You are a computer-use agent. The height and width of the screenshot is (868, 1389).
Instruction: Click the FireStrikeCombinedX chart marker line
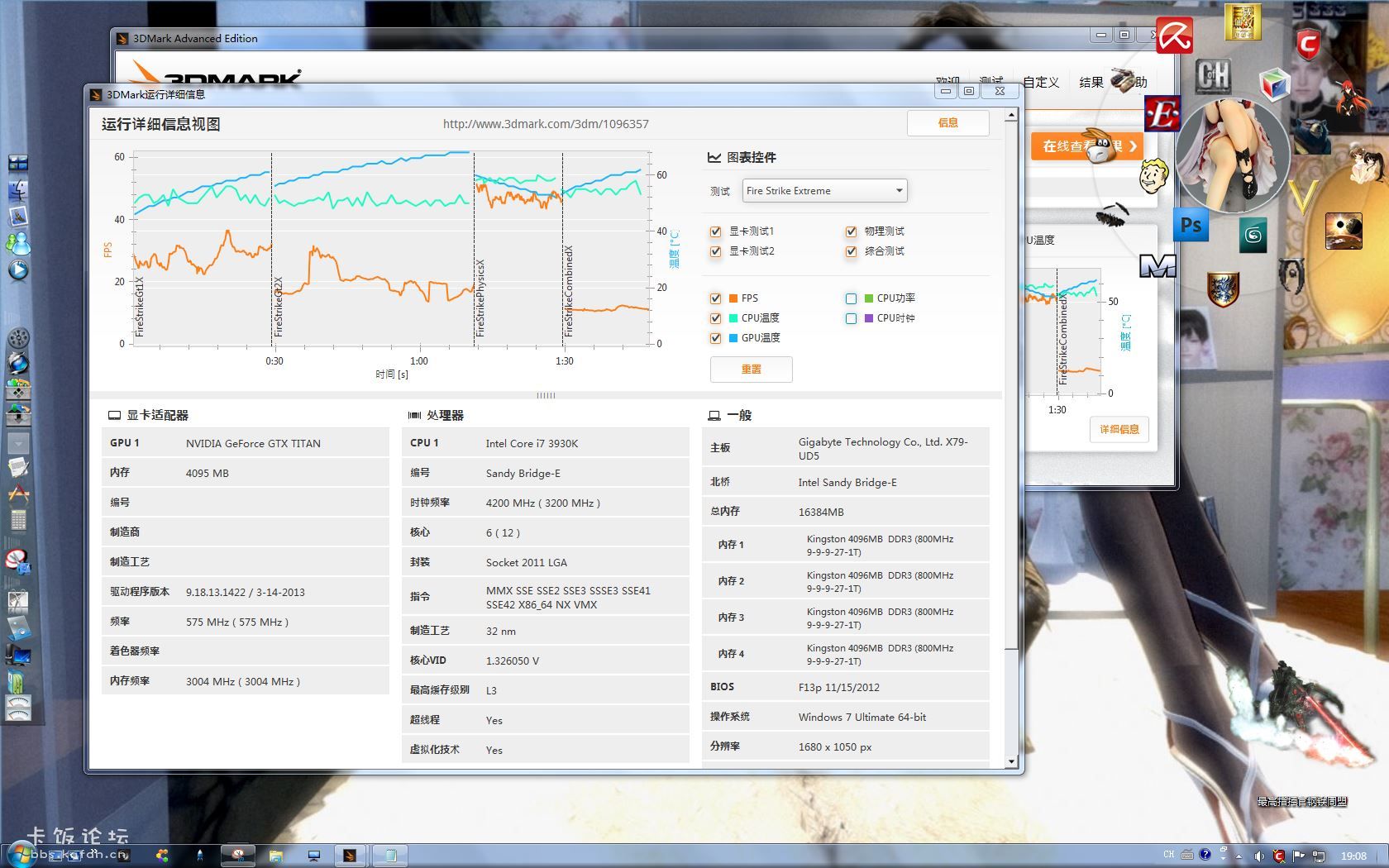tap(562, 248)
